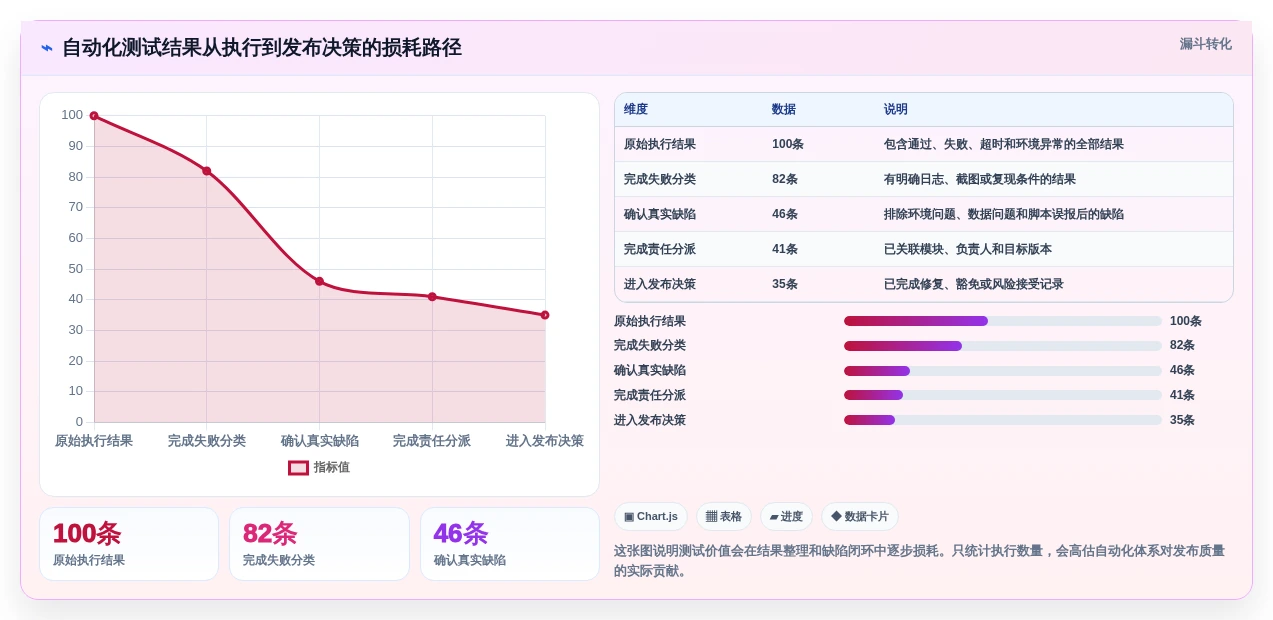Open the 46条 确认真实缺陷 stat card
Screen dimensions: 1273x620
(510, 544)
